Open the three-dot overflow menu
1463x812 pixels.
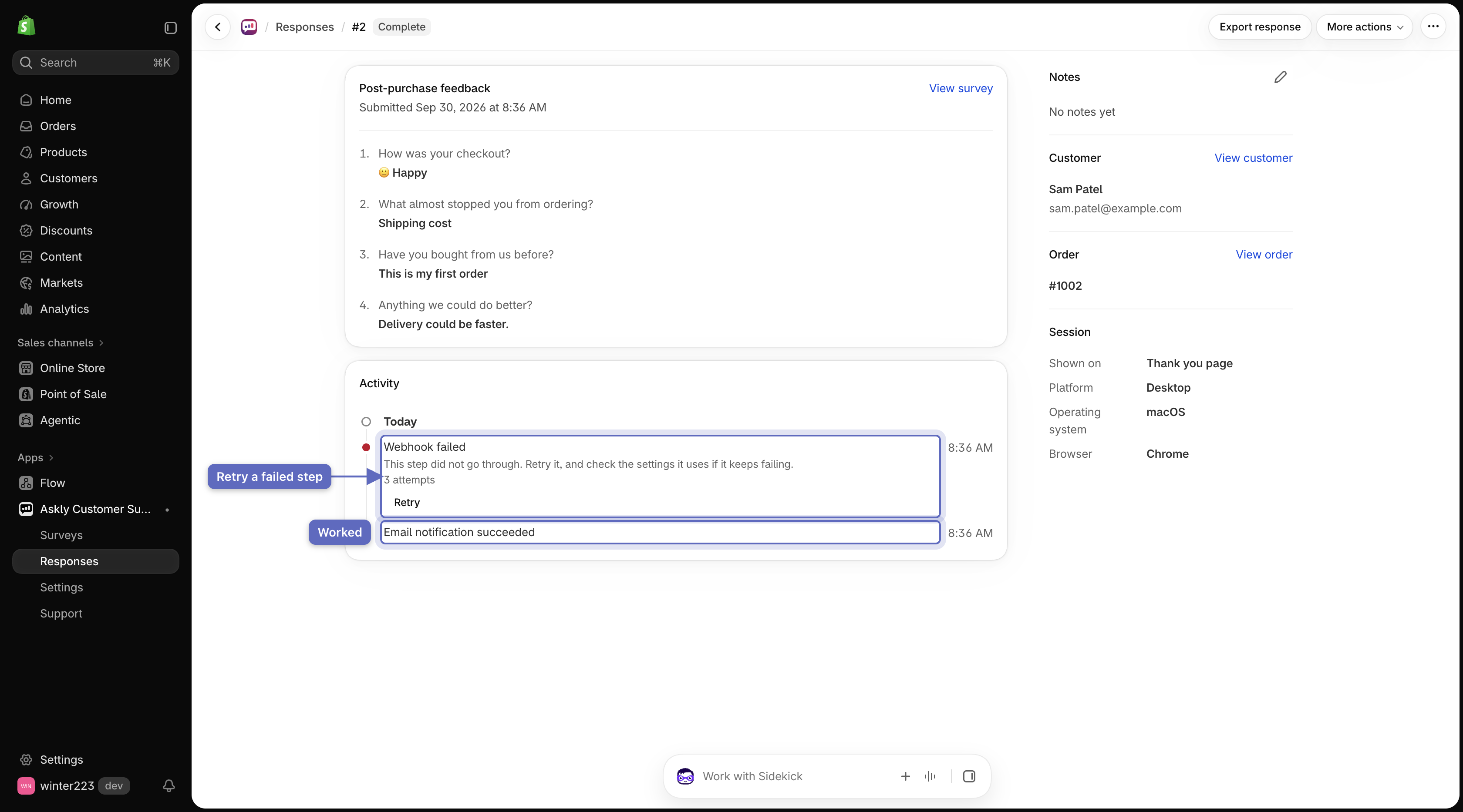(1433, 27)
